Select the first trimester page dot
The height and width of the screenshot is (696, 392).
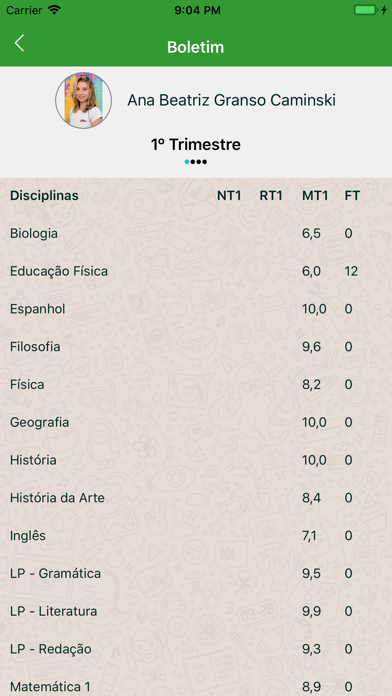tap(187, 162)
